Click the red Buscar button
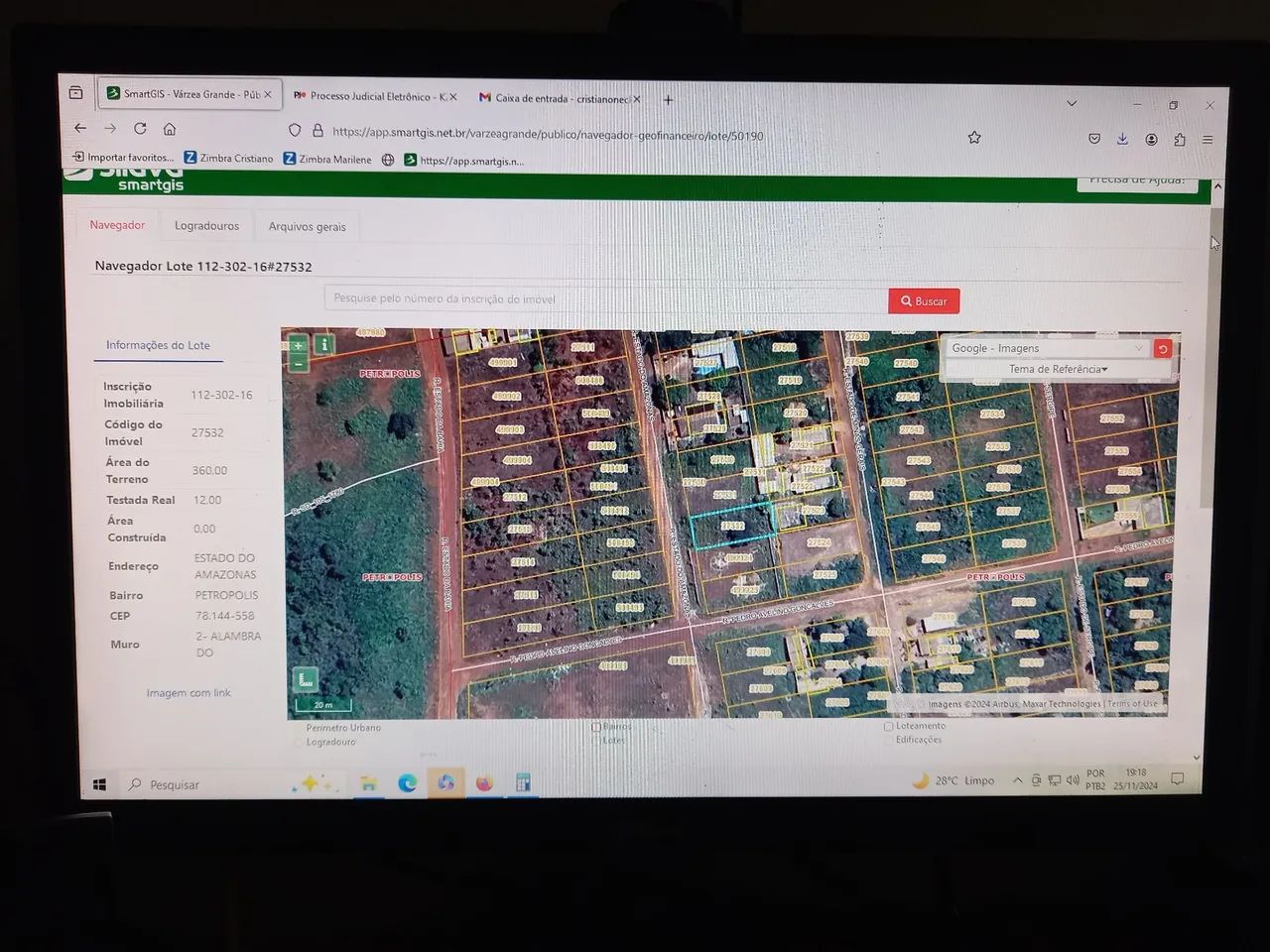1270x952 pixels. tap(924, 300)
